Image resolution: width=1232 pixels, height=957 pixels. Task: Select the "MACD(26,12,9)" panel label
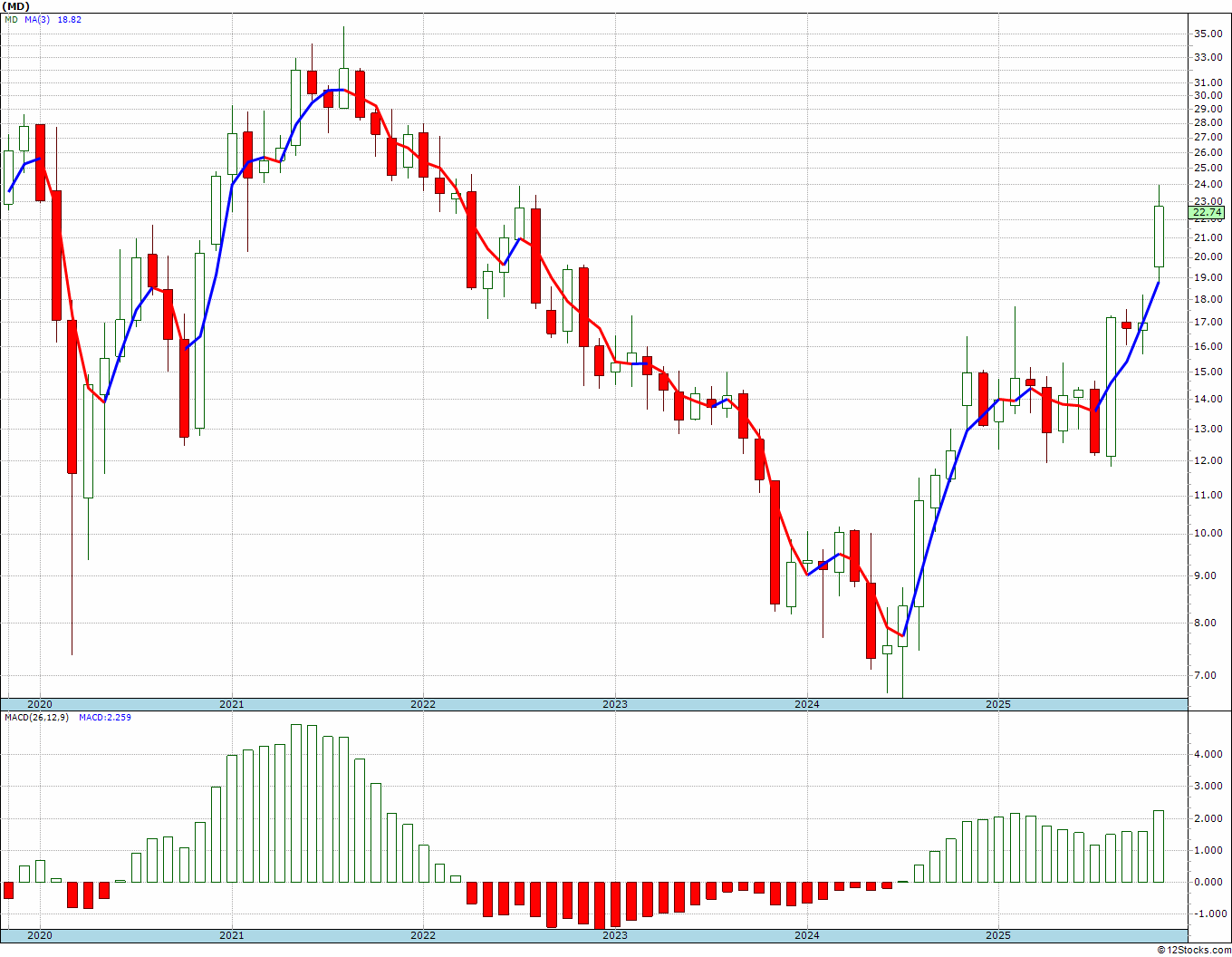click(x=38, y=718)
